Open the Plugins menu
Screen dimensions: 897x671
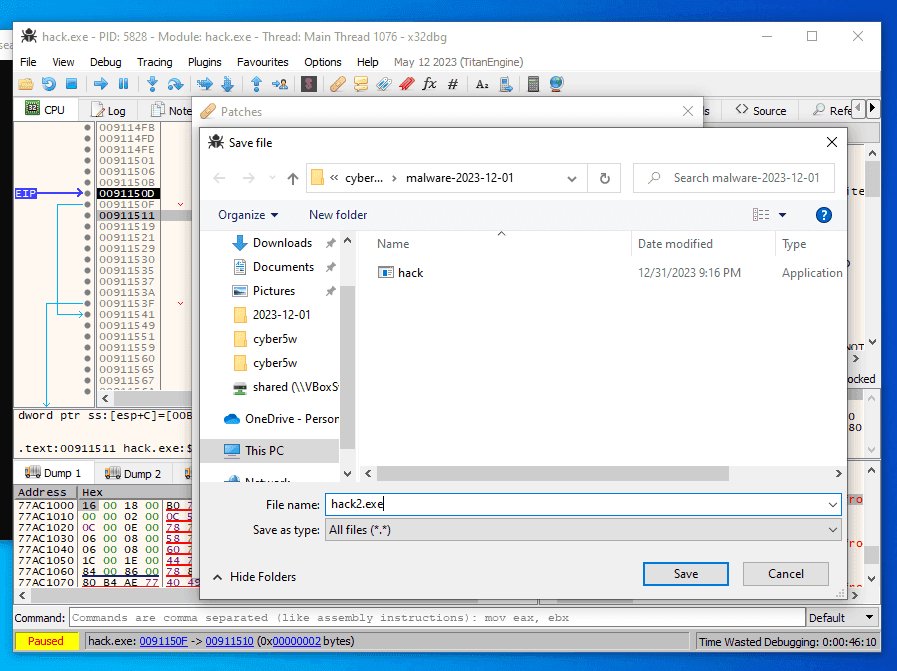click(x=204, y=61)
